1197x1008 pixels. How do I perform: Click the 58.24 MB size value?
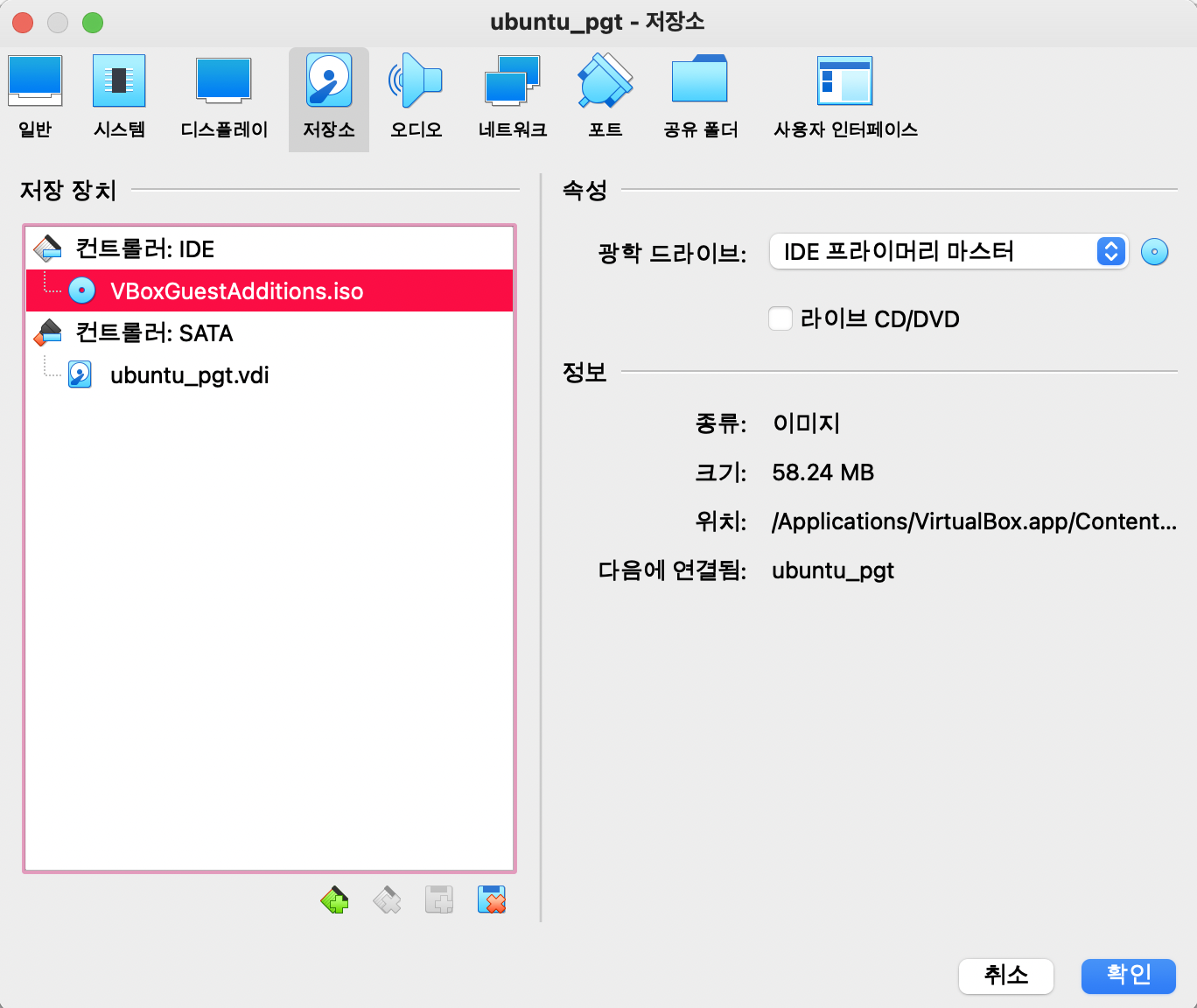(x=823, y=472)
